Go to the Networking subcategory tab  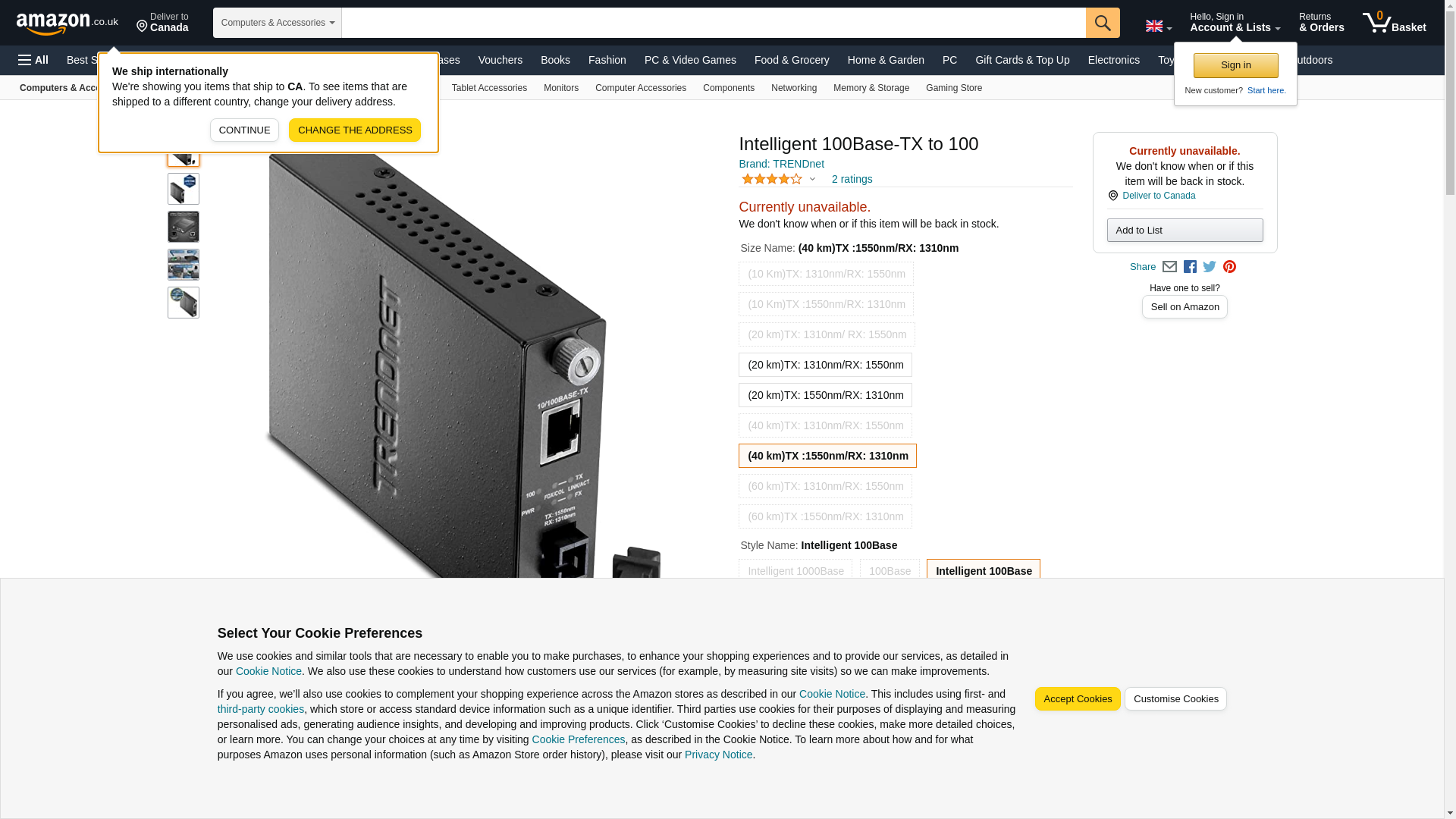pos(794,88)
